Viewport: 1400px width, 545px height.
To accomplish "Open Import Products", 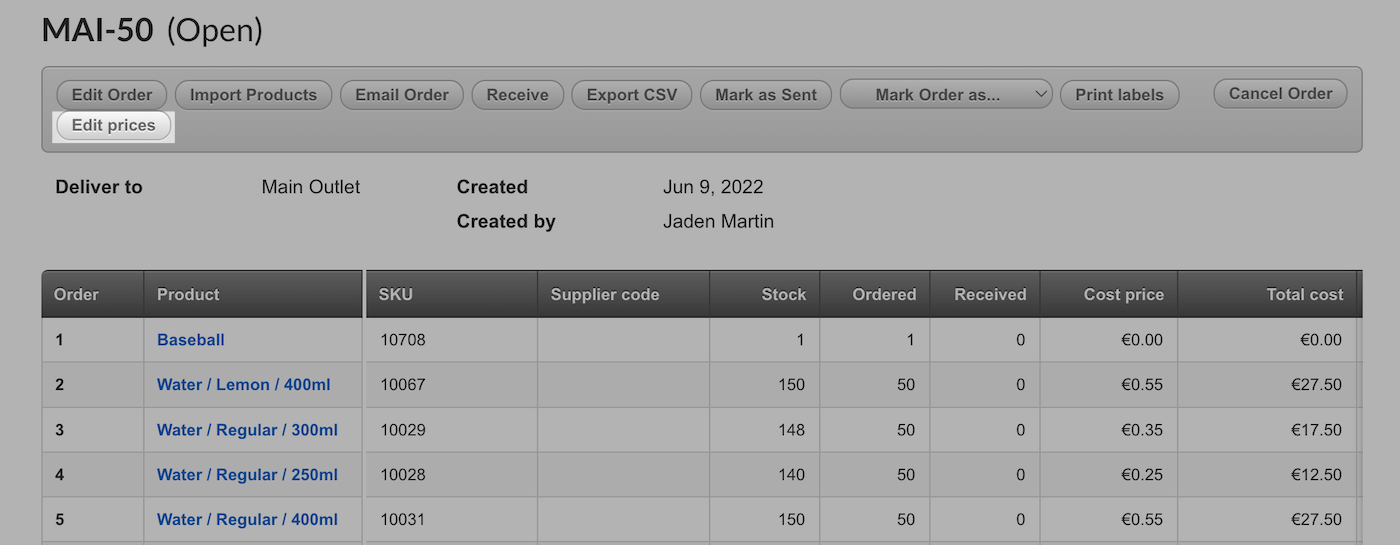I will pyautogui.click(x=253, y=95).
